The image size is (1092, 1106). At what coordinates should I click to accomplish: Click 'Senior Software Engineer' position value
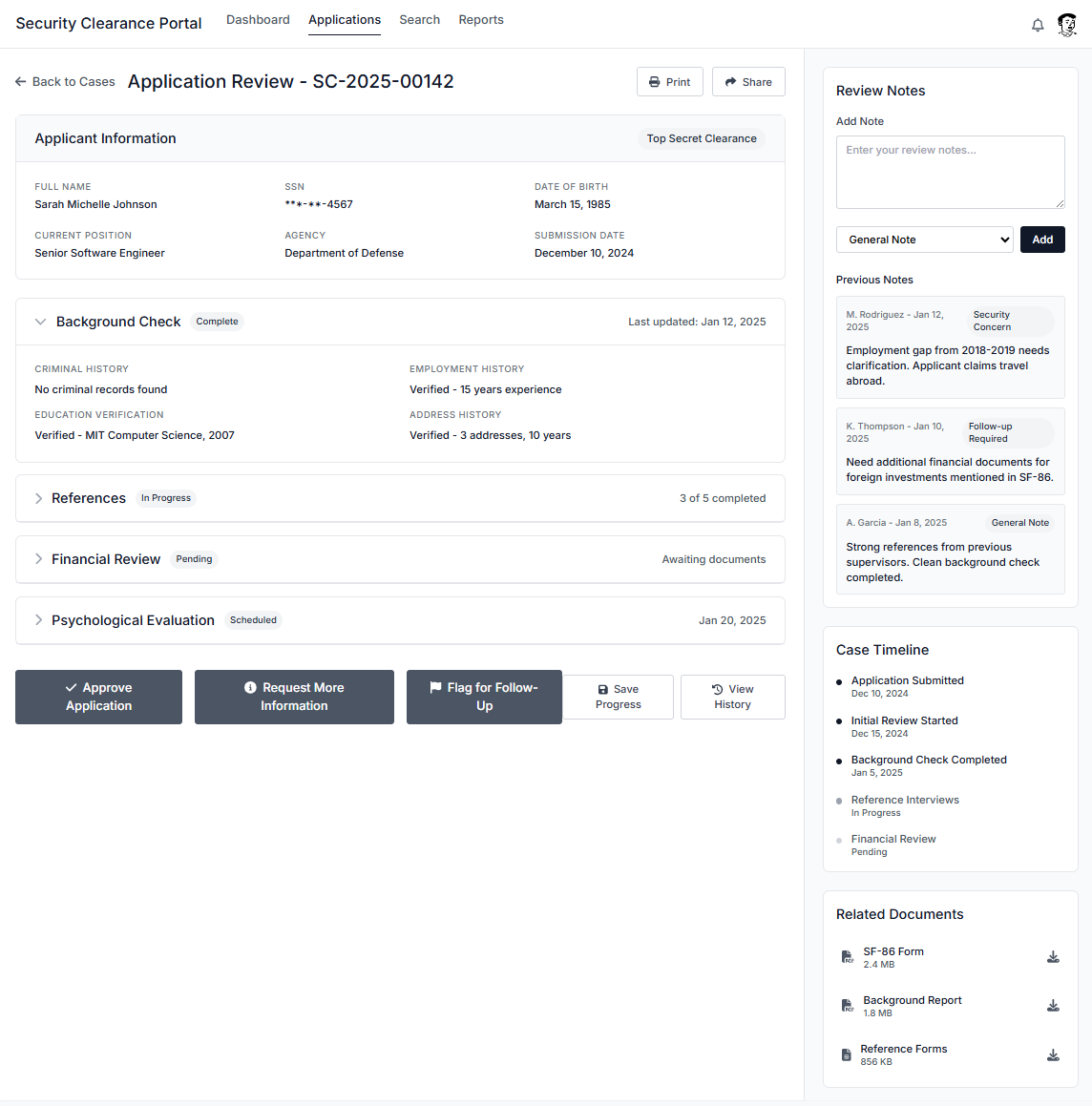click(x=99, y=253)
